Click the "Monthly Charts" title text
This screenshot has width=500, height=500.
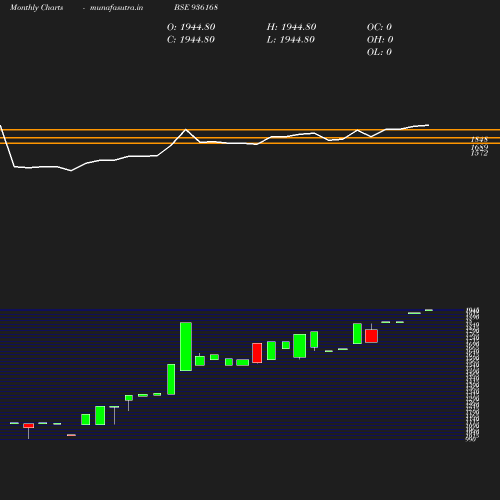(37, 8)
